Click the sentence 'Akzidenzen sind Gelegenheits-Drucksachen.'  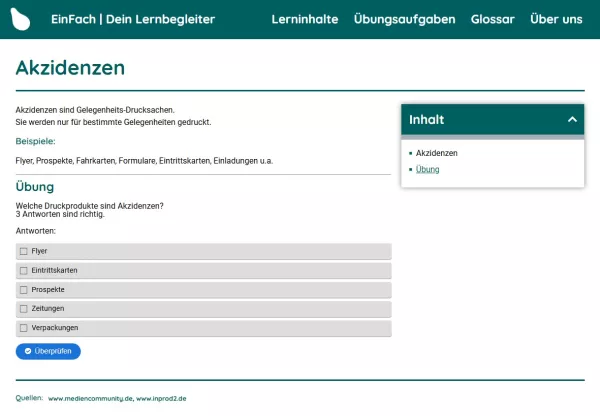point(95,110)
